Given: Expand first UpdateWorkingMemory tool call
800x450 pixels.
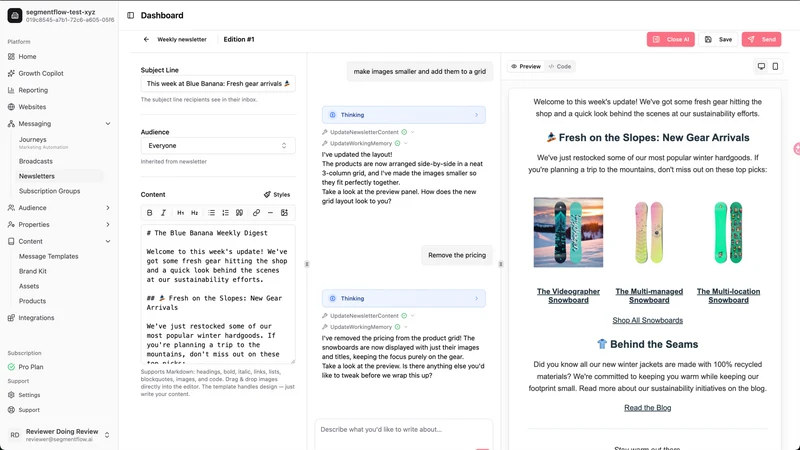Looking at the screenshot, I should (x=364, y=143).
